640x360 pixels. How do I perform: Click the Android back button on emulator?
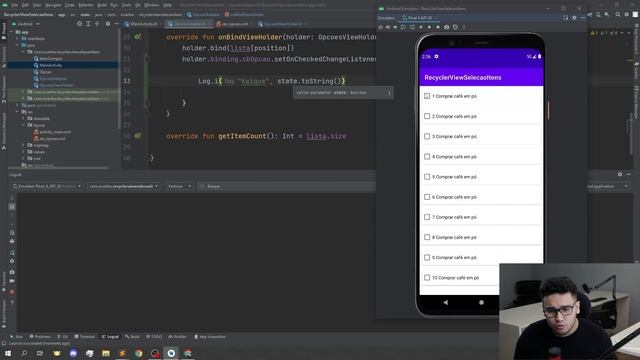click(x=445, y=302)
